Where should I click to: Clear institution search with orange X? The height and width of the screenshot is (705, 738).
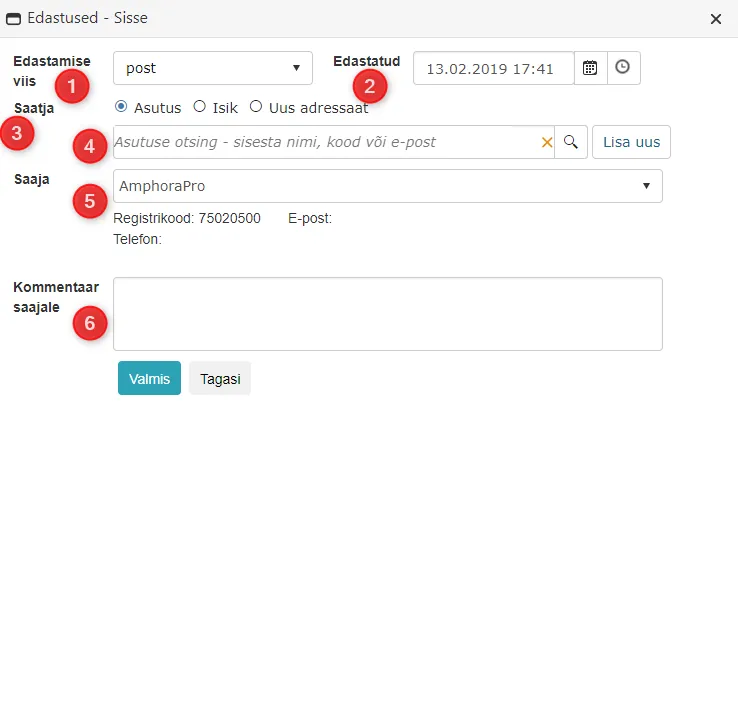547,142
